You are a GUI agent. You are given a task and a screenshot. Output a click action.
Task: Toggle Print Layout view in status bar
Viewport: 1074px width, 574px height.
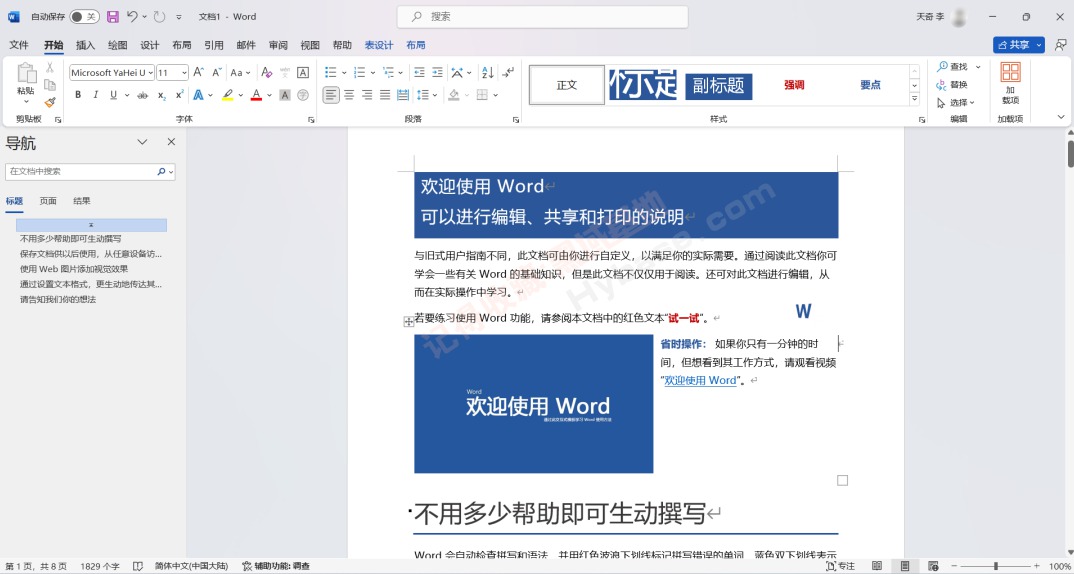pos(905,566)
